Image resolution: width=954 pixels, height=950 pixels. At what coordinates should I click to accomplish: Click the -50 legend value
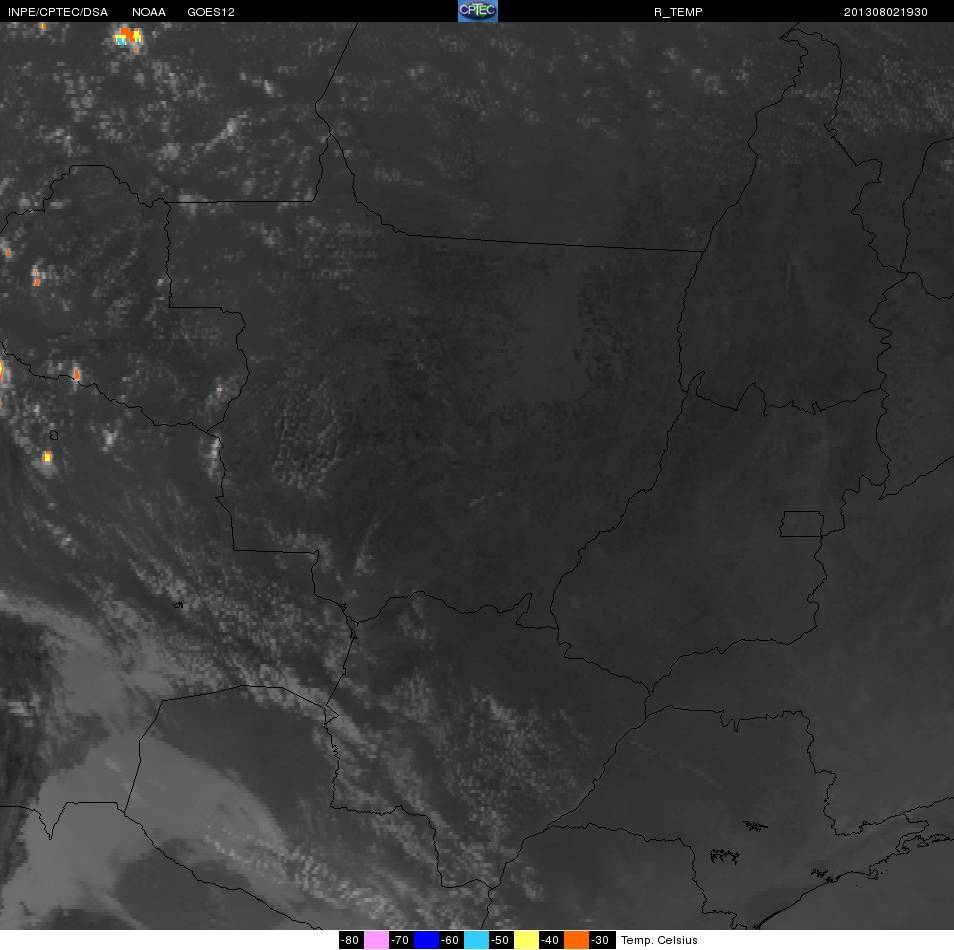pyautogui.click(x=501, y=940)
